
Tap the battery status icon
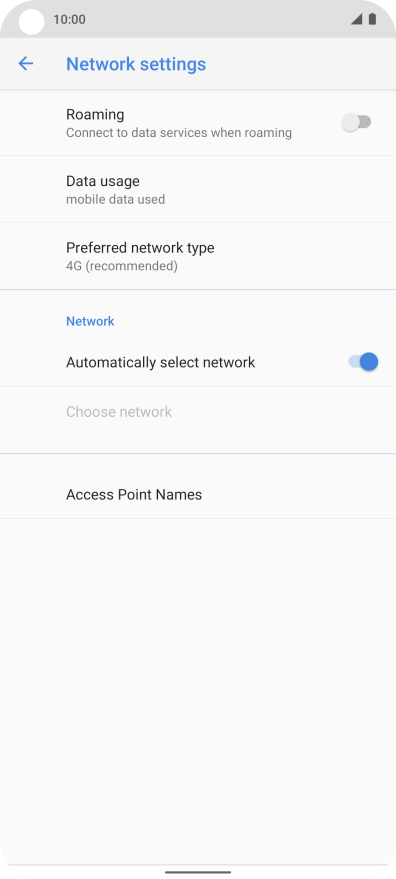pos(372,19)
